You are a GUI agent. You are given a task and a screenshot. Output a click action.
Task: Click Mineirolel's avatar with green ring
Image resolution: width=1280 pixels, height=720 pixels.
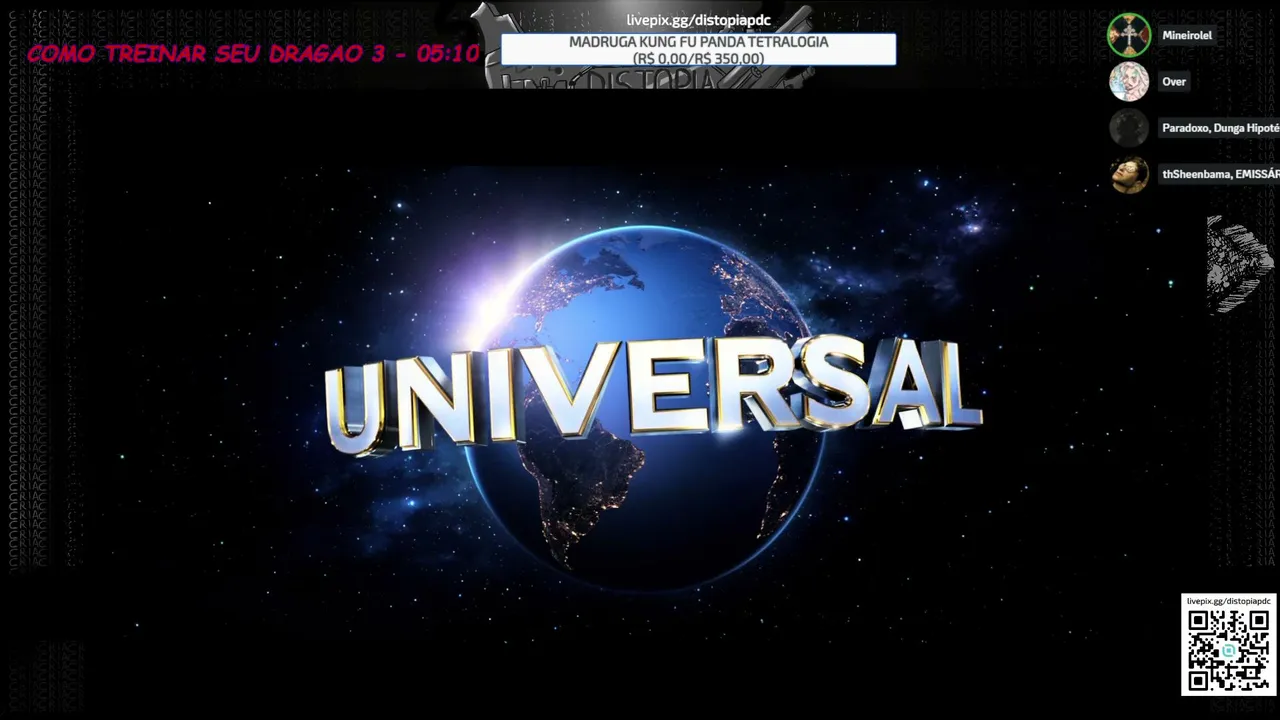[1129, 35]
